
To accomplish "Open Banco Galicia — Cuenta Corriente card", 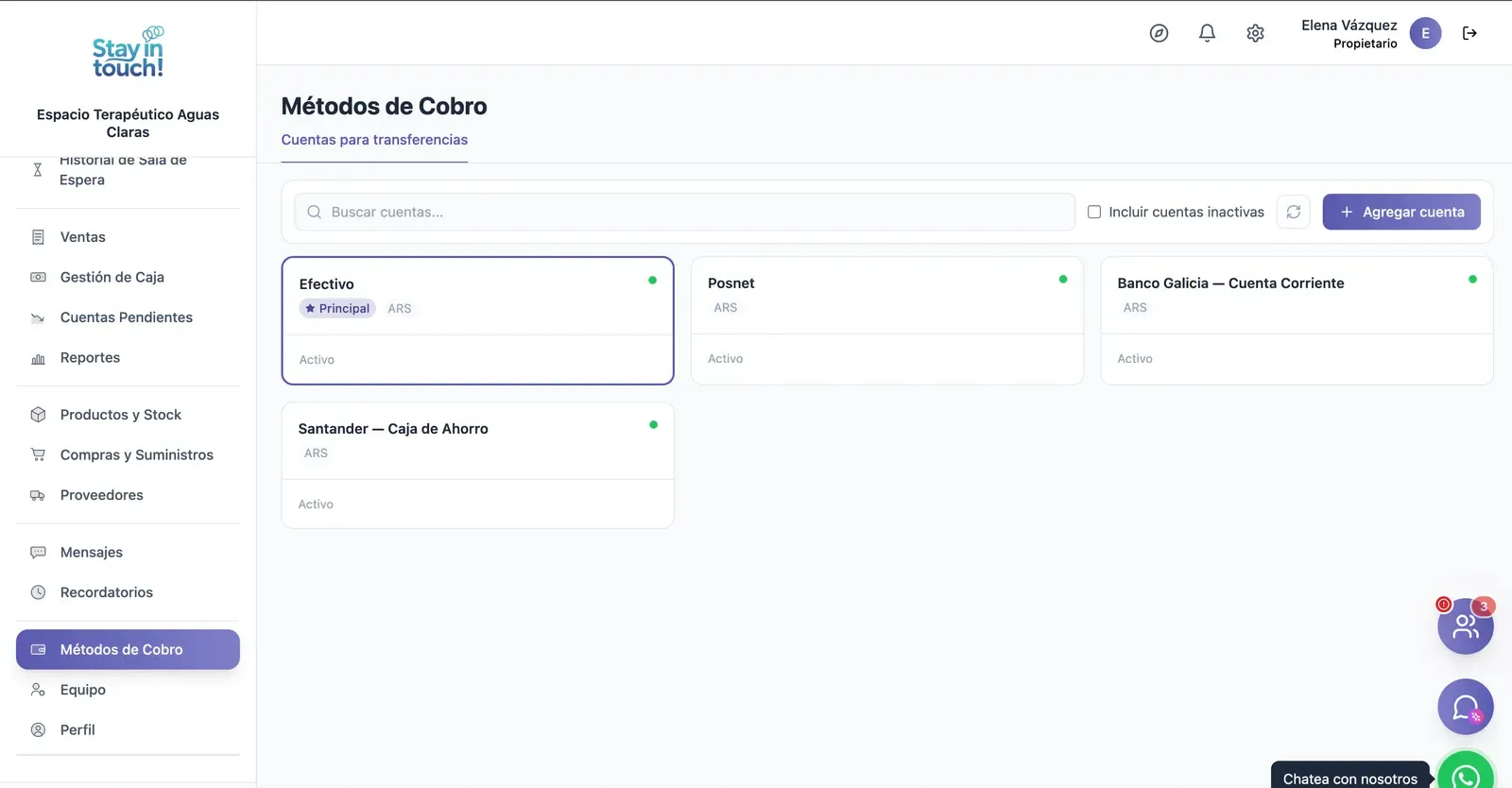I will pyautogui.click(x=1297, y=320).
